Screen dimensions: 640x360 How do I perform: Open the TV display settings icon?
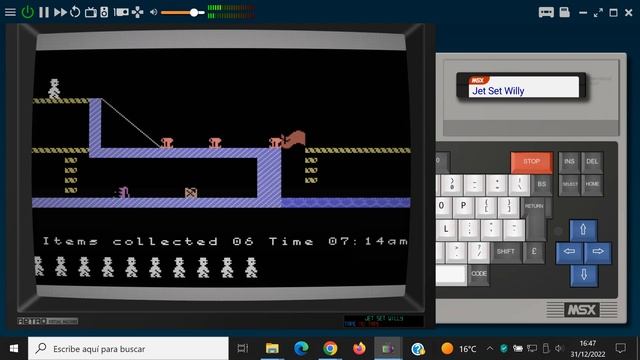90,12
